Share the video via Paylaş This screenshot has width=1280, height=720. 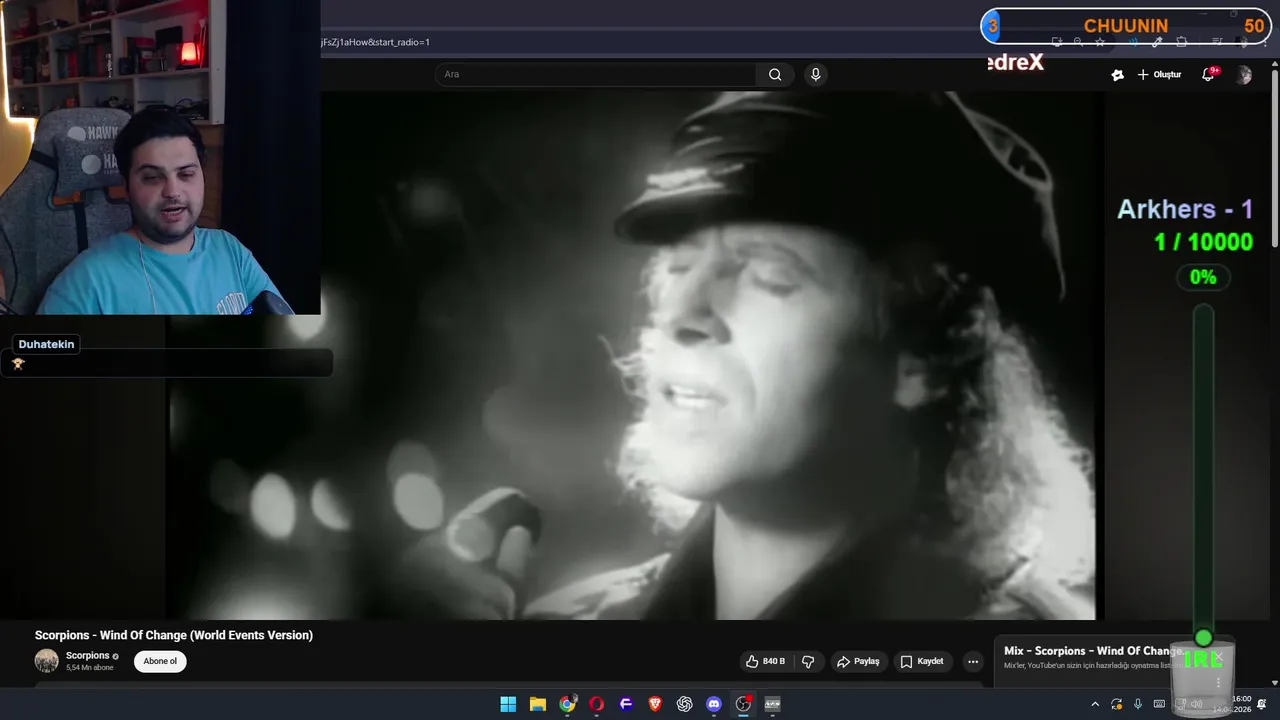(858, 661)
